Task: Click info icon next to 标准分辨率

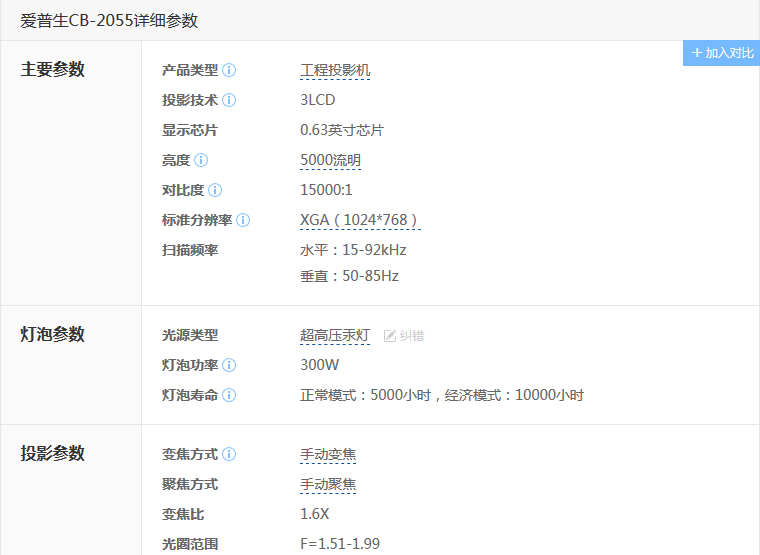Action: pyautogui.click(x=243, y=221)
